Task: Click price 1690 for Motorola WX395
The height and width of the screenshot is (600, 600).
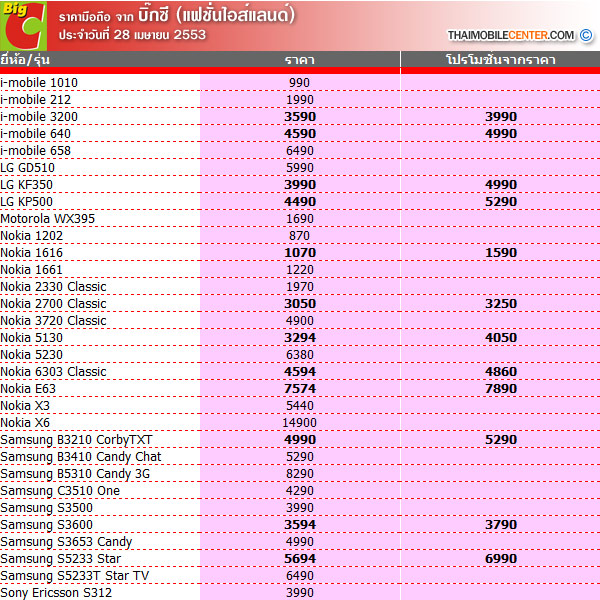Action: click(x=300, y=218)
